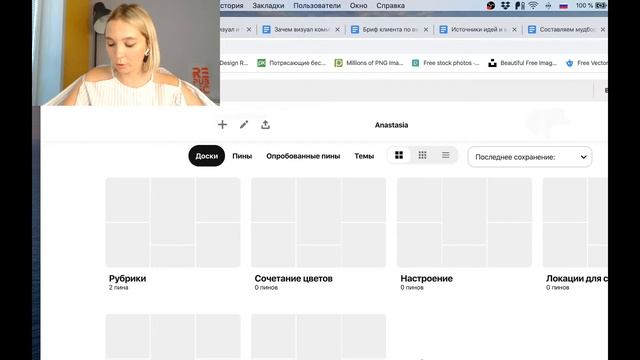Image resolution: width=640 pixels, height=360 pixels.
Task: Click the pencil icon to edit the profile
Action: (x=244, y=124)
